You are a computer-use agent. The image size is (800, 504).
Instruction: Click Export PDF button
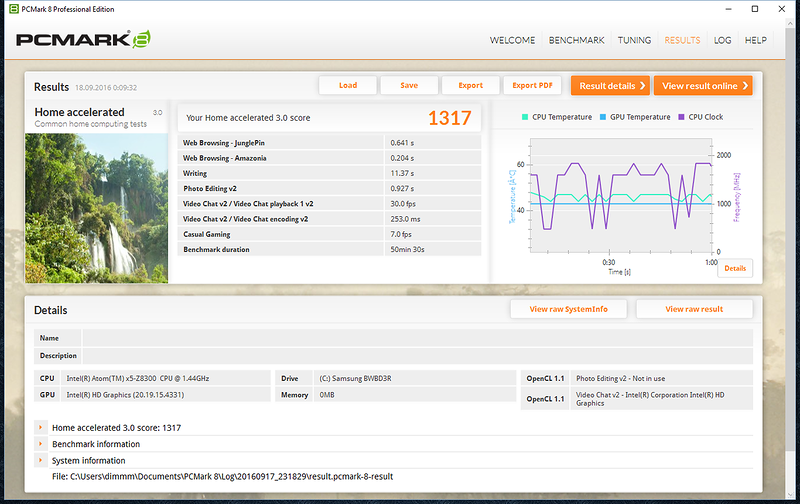coord(532,85)
